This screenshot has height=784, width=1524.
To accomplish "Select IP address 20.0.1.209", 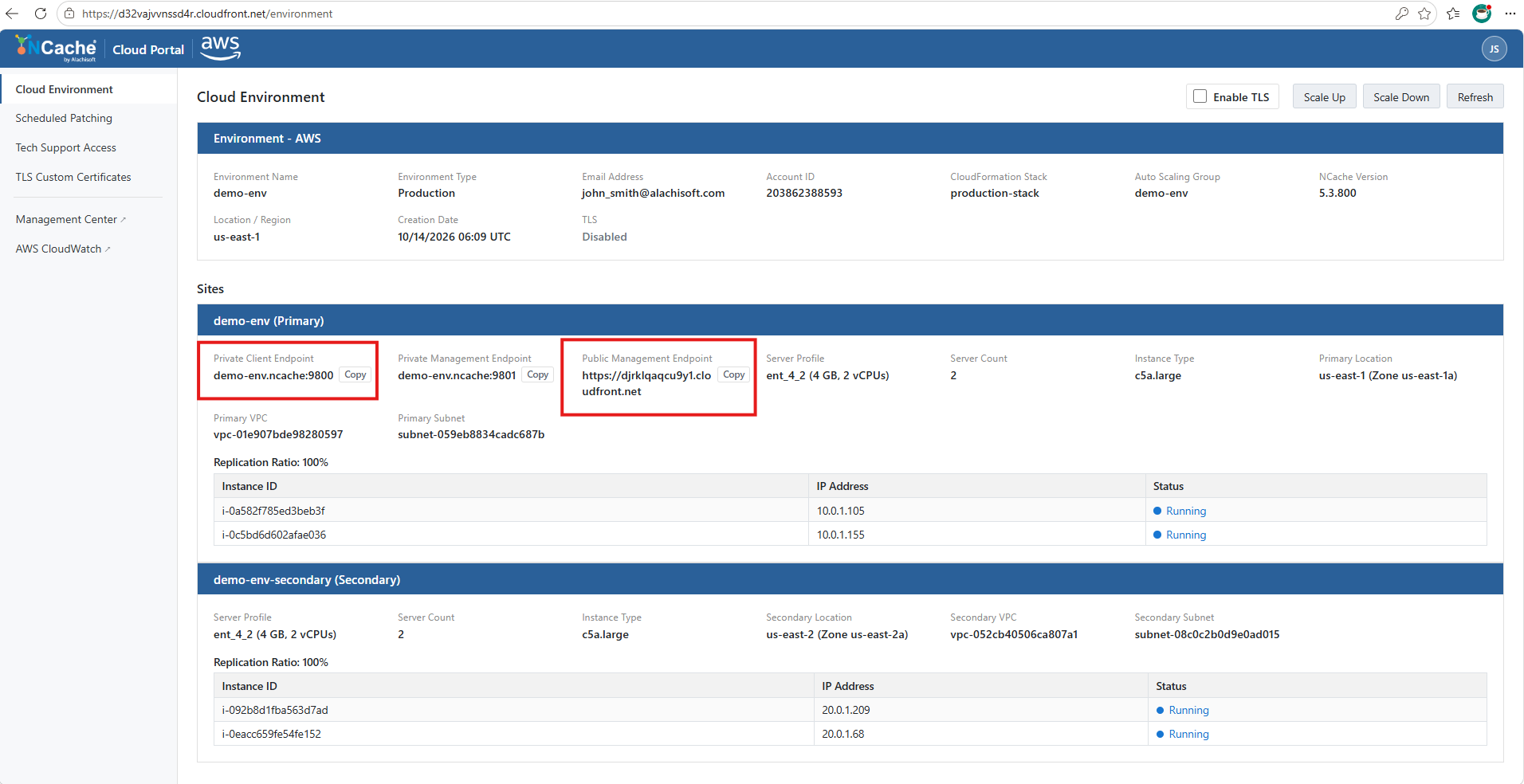I will pos(846,710).
